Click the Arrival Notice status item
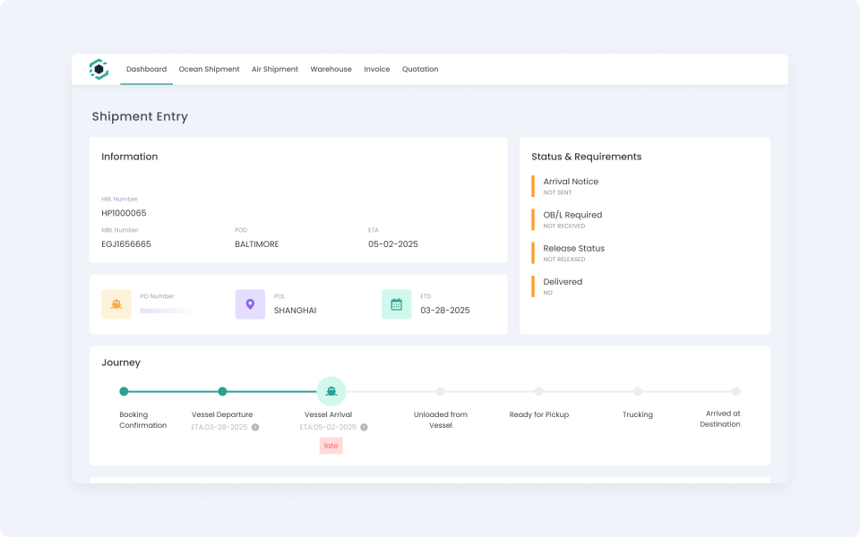860x537 pixels. pyautogui.click(x=570, y=186)
